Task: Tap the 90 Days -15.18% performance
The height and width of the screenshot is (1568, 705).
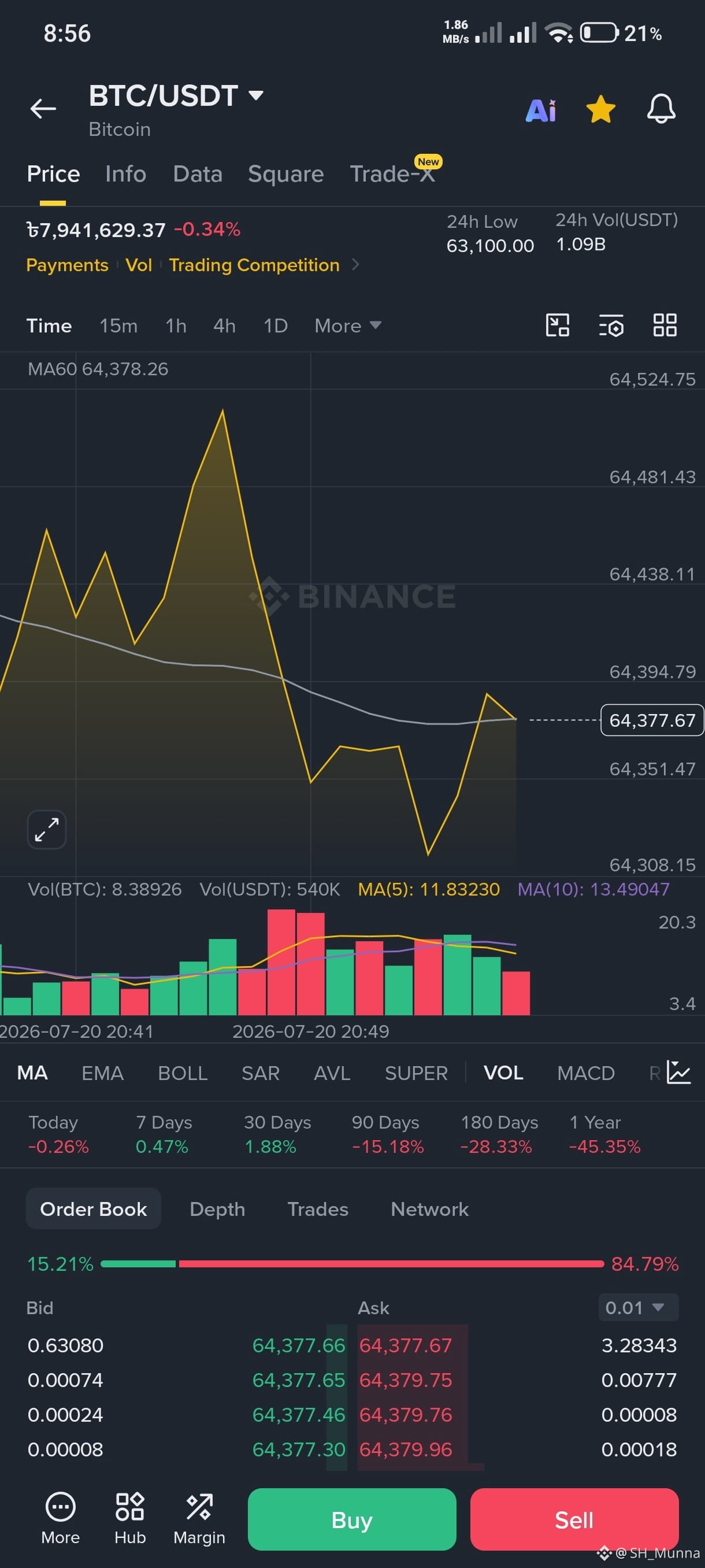Action: (x=388, y=1134)
